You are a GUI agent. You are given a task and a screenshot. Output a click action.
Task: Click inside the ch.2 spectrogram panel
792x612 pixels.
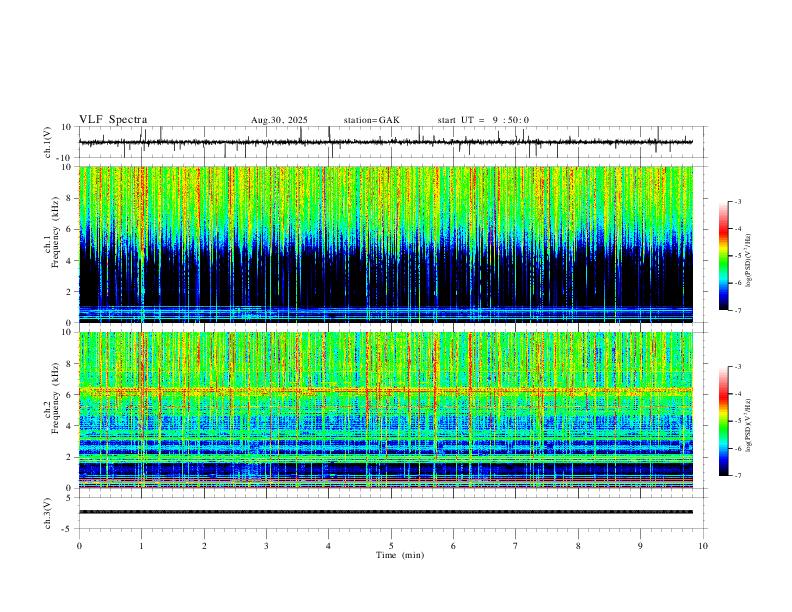point(386,410)
